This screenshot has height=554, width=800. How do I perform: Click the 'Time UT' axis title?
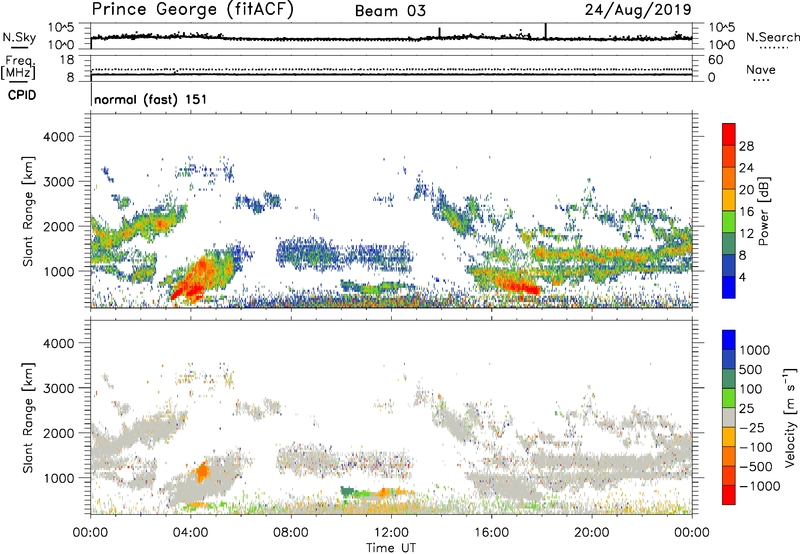click(x=391, y=548)
